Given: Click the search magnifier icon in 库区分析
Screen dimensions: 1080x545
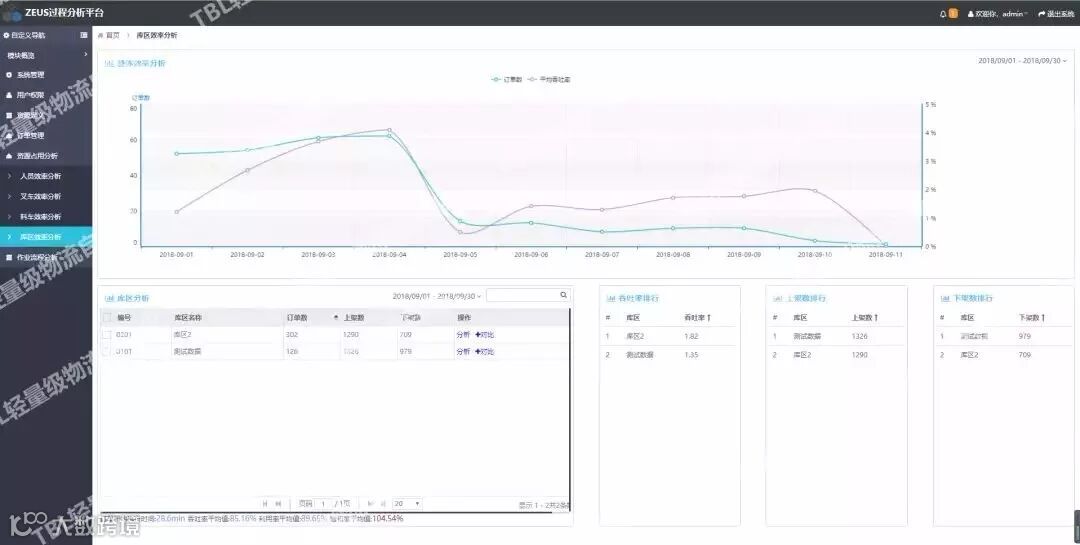Looking at the screenshot, I should (563, 295).
